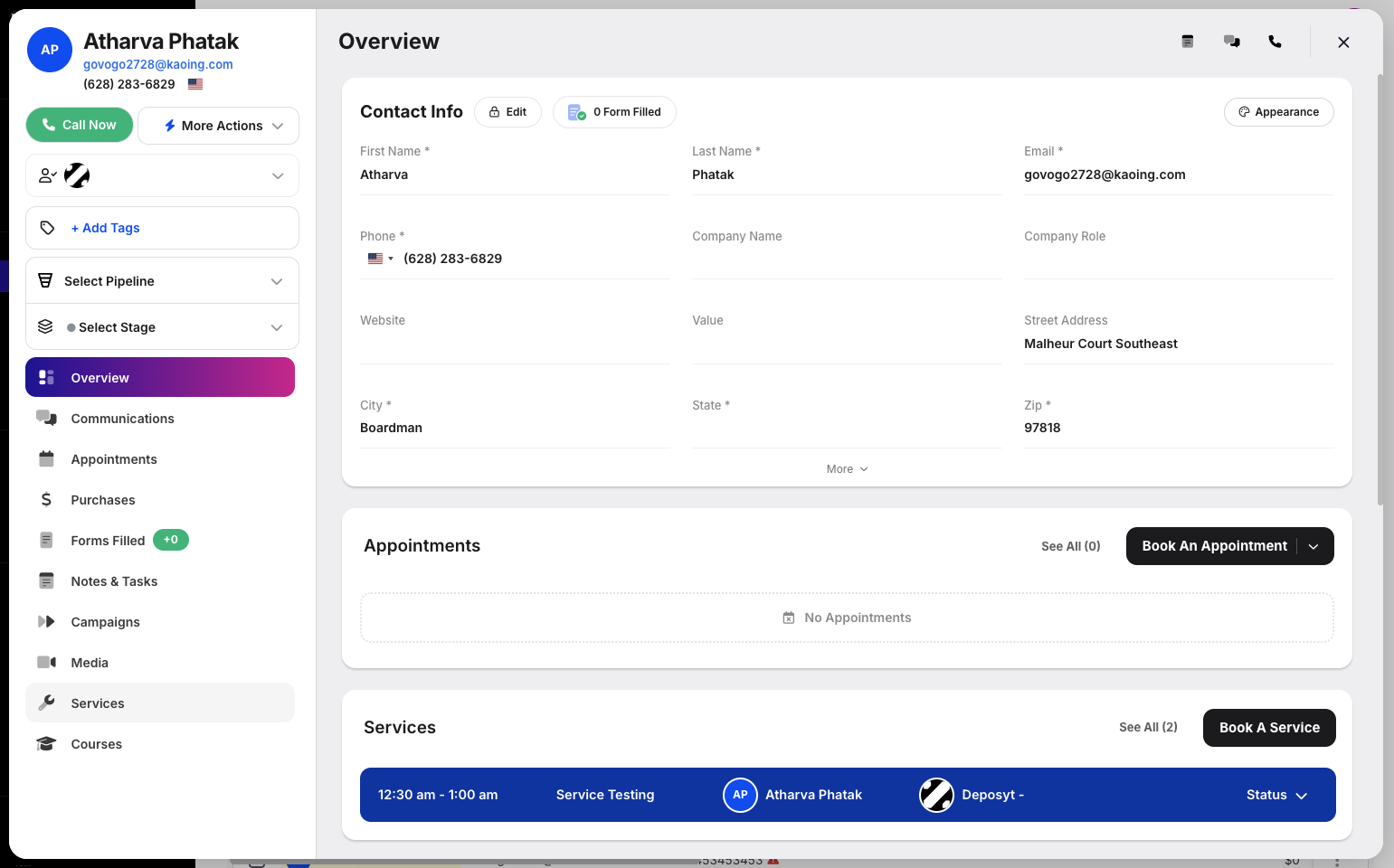
Task: Click AP avatar in service row
Action: [x=740, y=795]
